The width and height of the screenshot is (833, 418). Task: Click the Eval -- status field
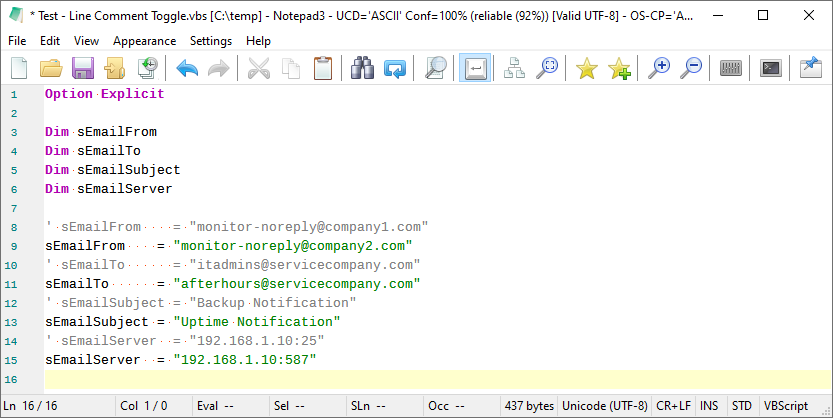(231, 406)
